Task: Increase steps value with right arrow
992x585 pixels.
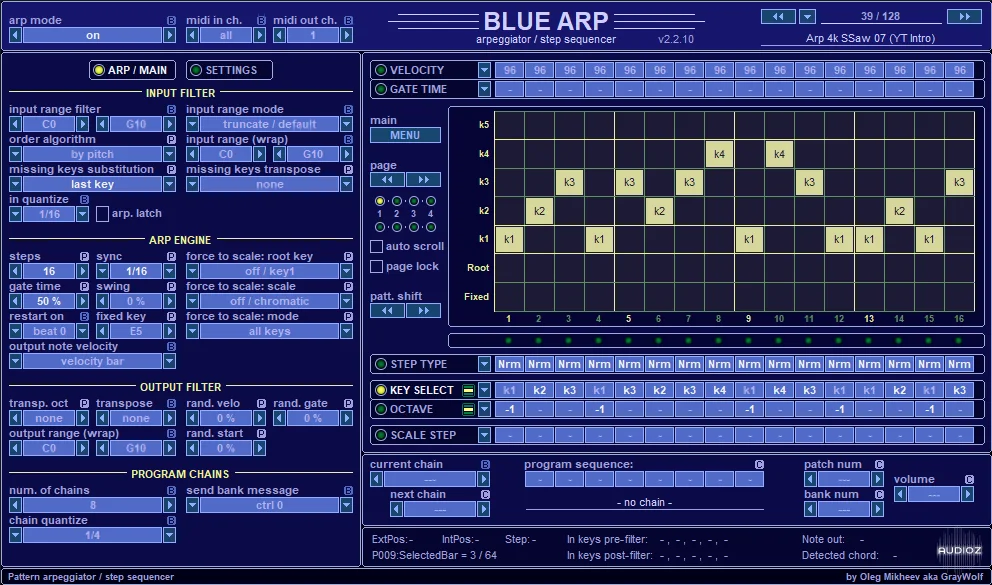Action: pos(82,271)
